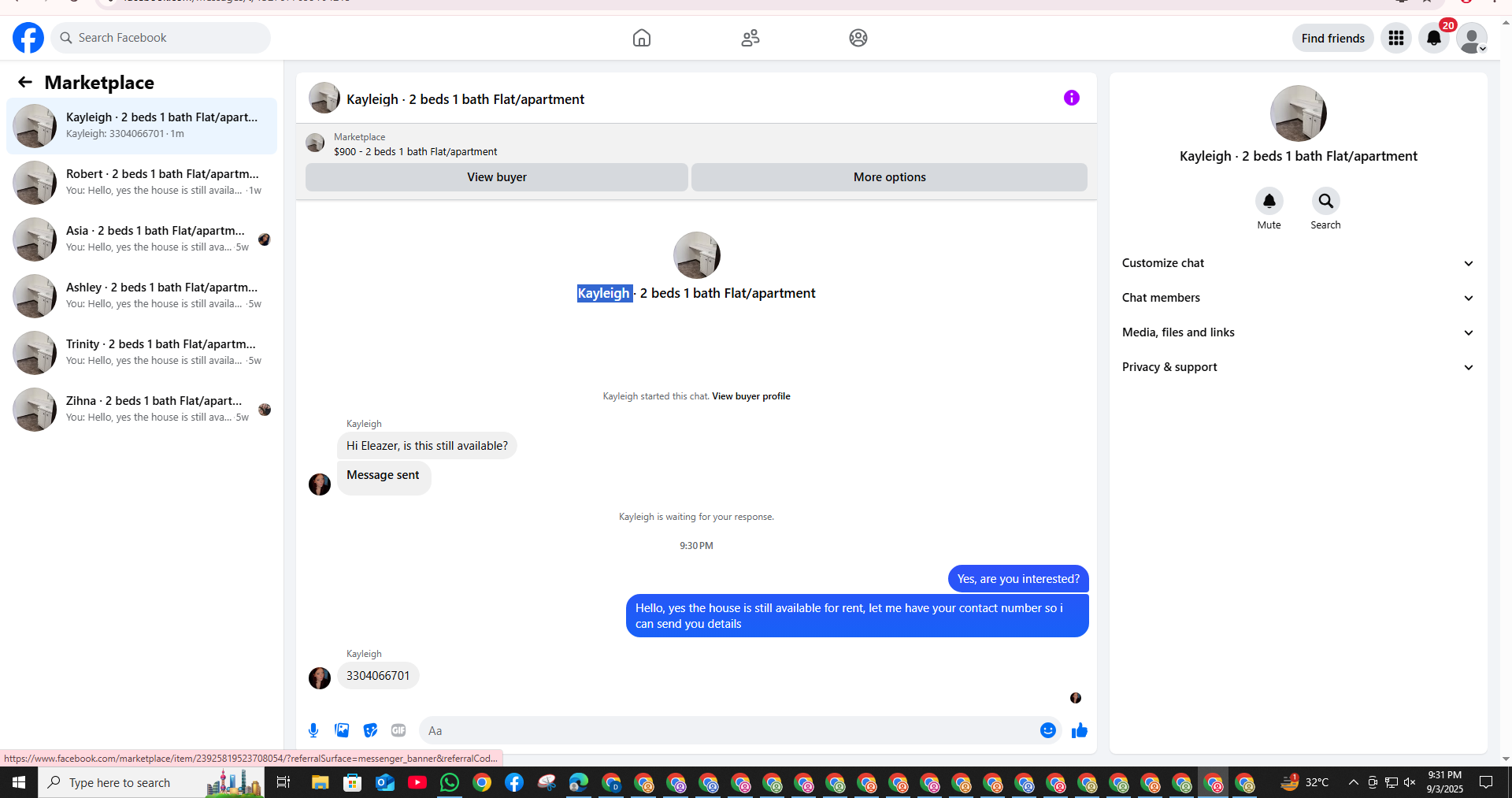Open the emoji picker in message box

click(x=1048, y=730)
